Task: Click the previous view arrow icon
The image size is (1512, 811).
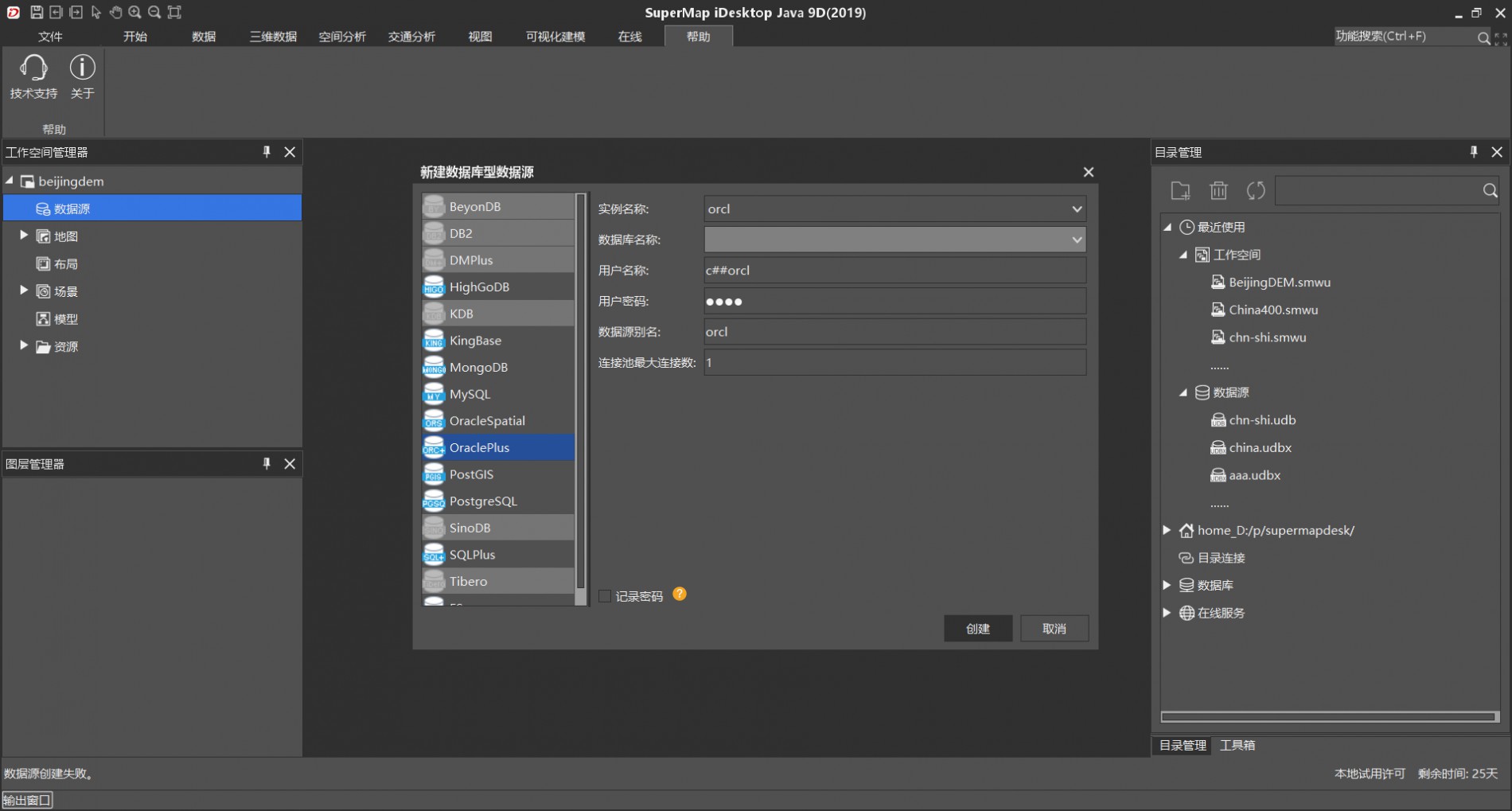Action: coord(57,12)
